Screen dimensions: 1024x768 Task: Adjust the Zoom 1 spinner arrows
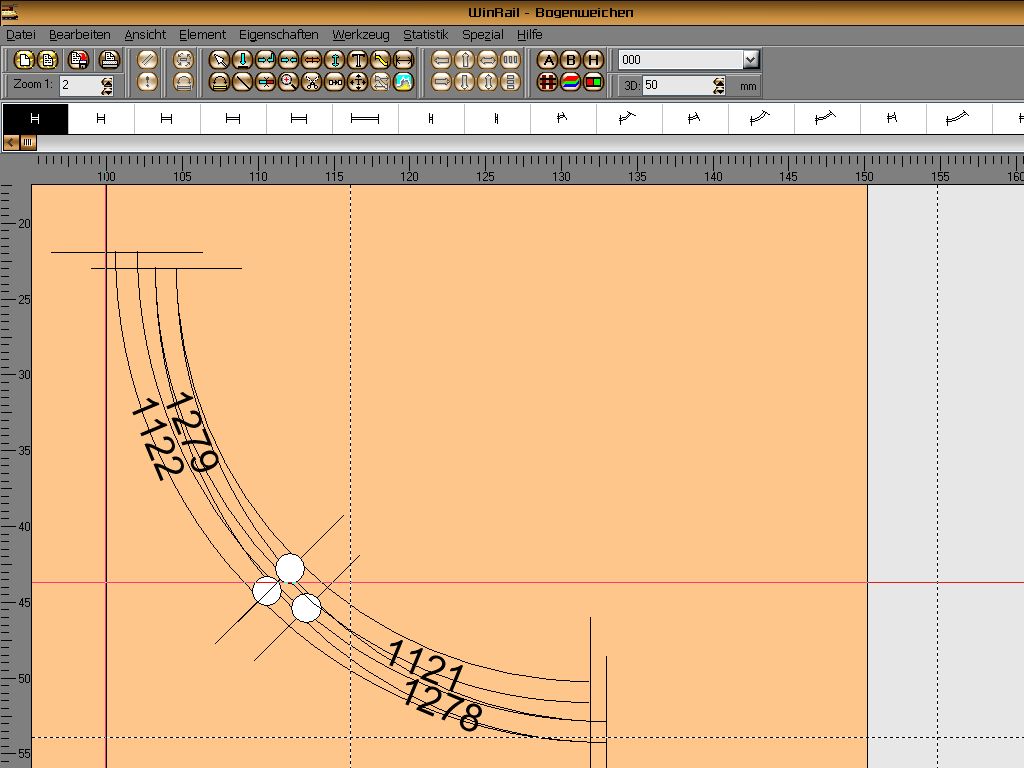coord(105,86)
